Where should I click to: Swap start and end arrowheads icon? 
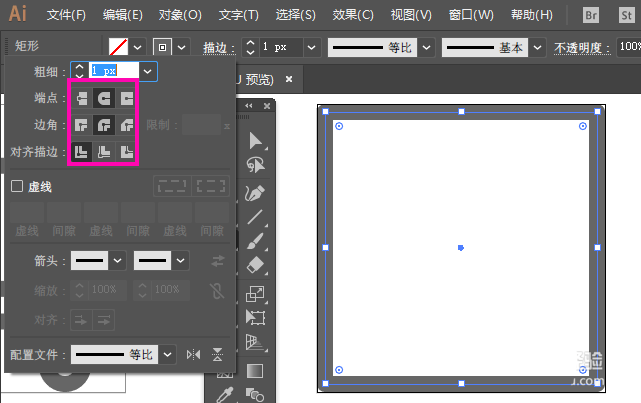tap(218, 261)
